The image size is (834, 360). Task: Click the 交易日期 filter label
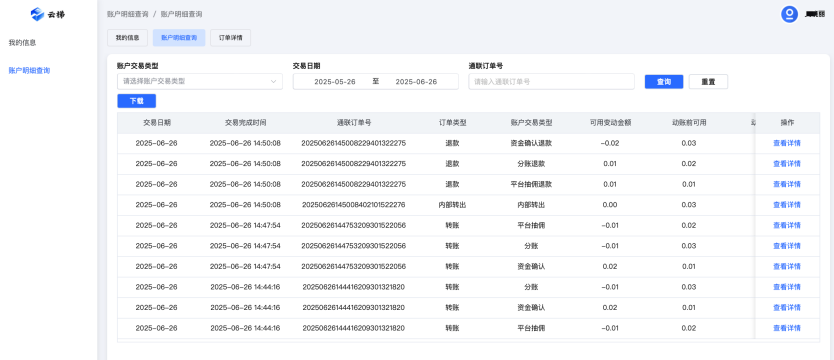tap(306, 66)
